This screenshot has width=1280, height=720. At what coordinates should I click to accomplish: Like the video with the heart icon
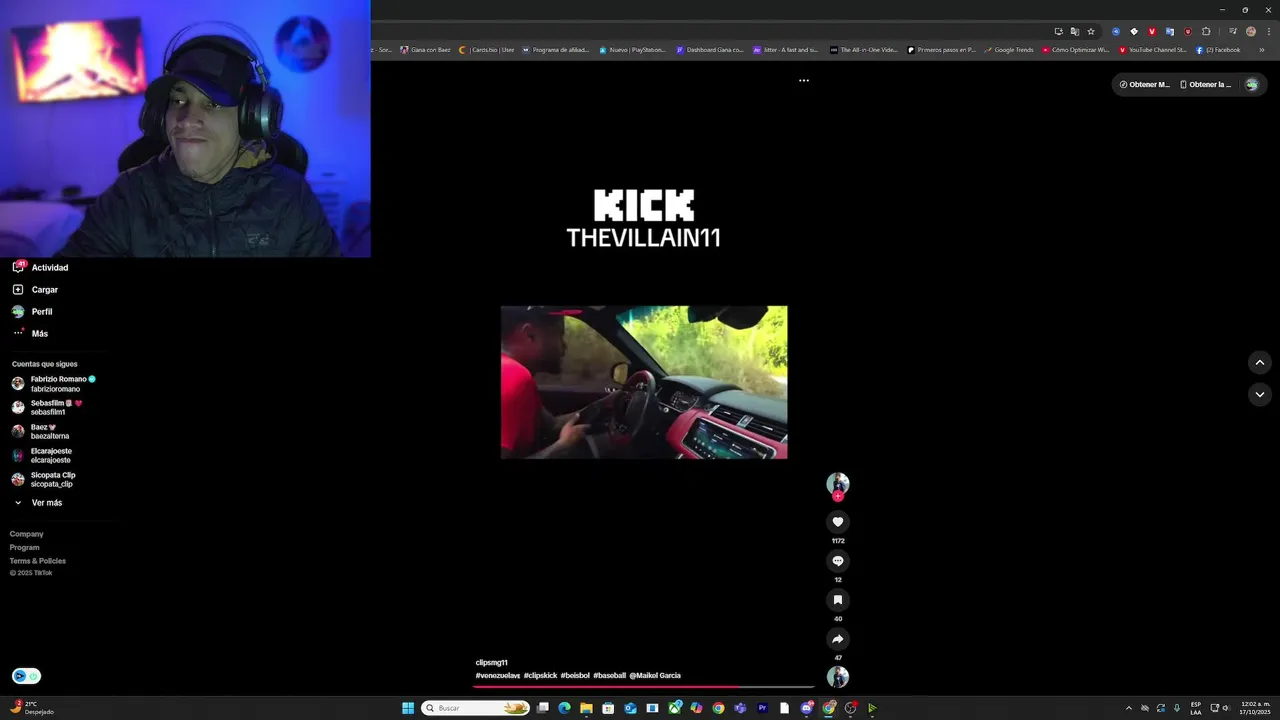tap(838, 522)
